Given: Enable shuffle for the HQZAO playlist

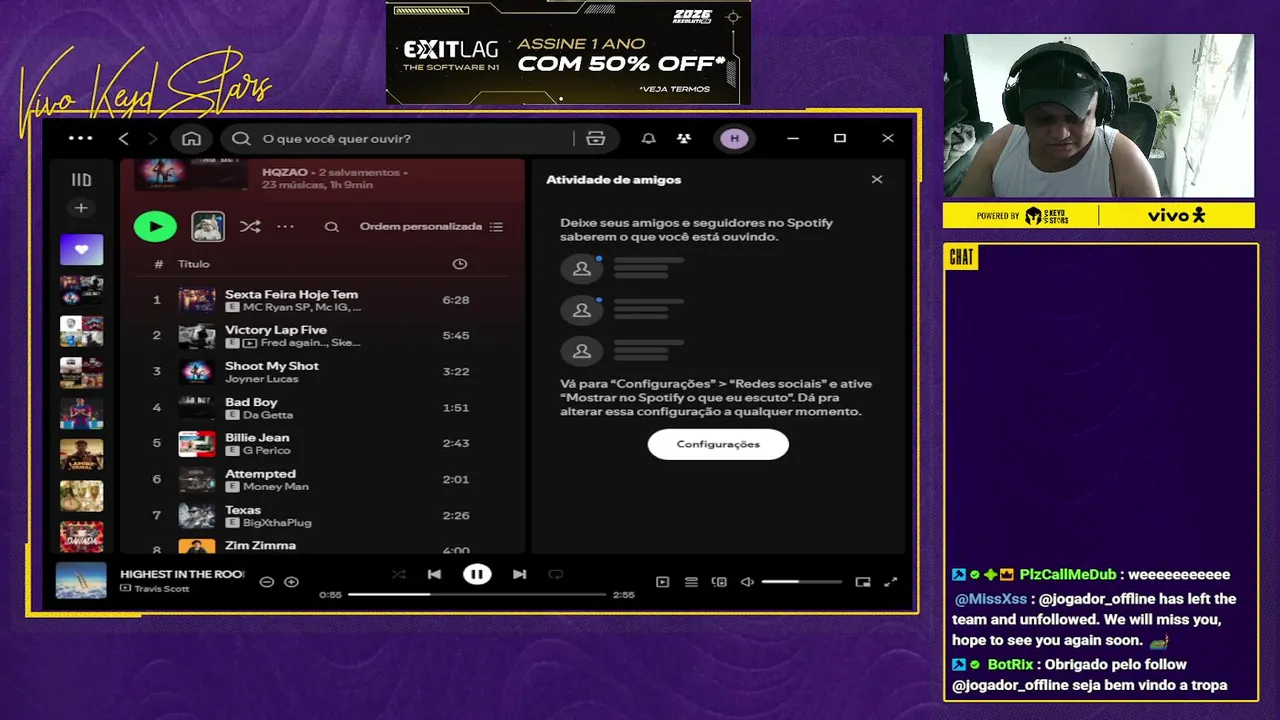Looking at the screenshot, I should coord(250,227).
